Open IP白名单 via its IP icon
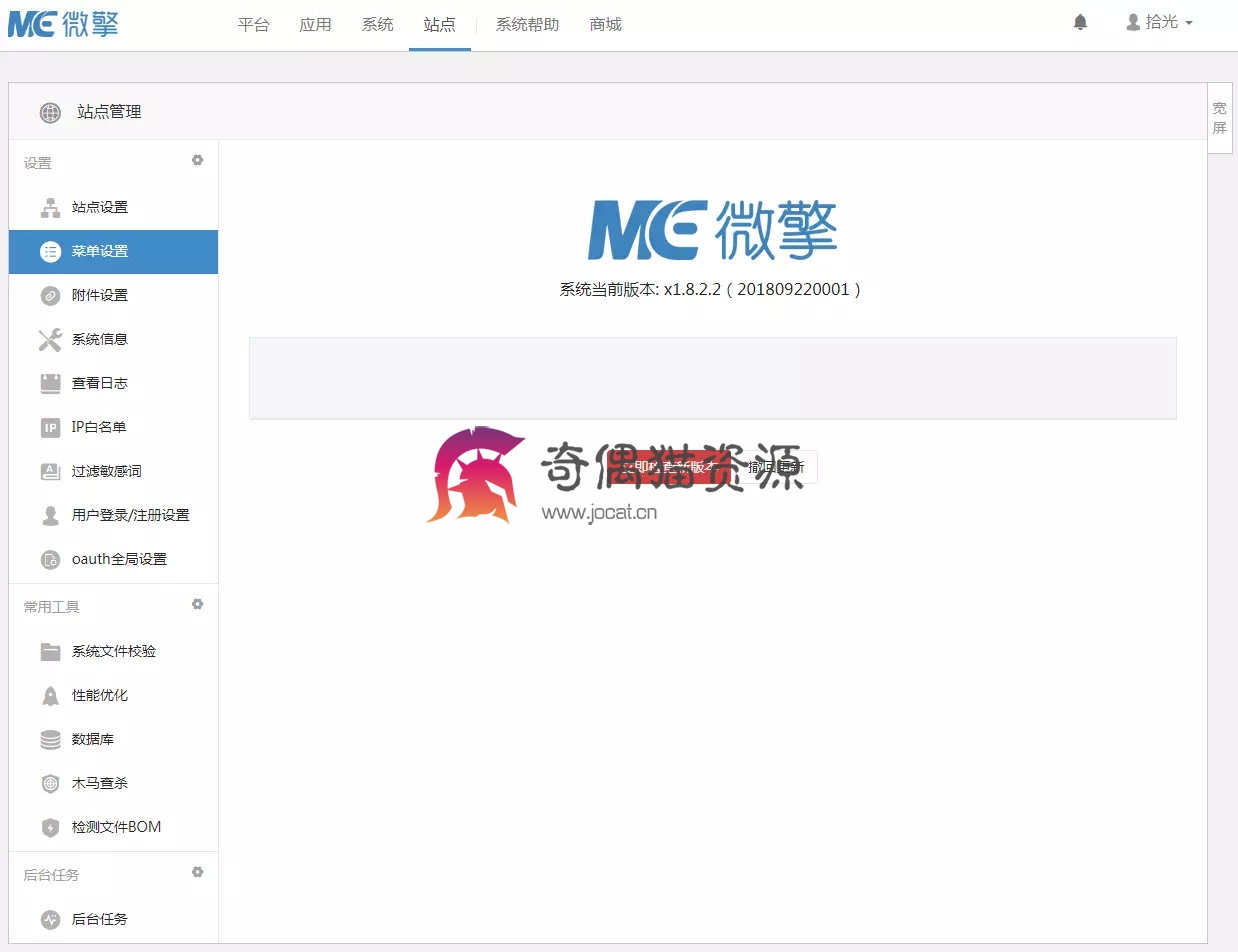Screen dimensions: 1238x952 [x=50, y=428]
